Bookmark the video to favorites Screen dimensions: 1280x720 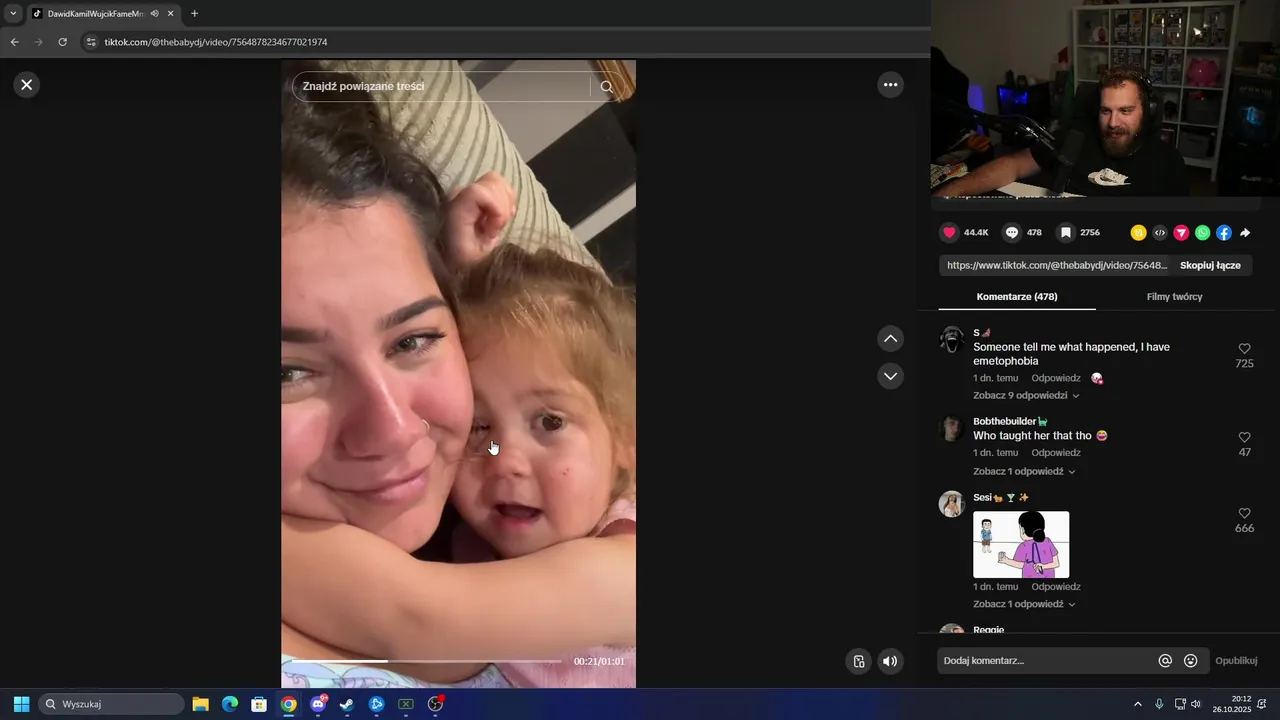[1066, 233]
